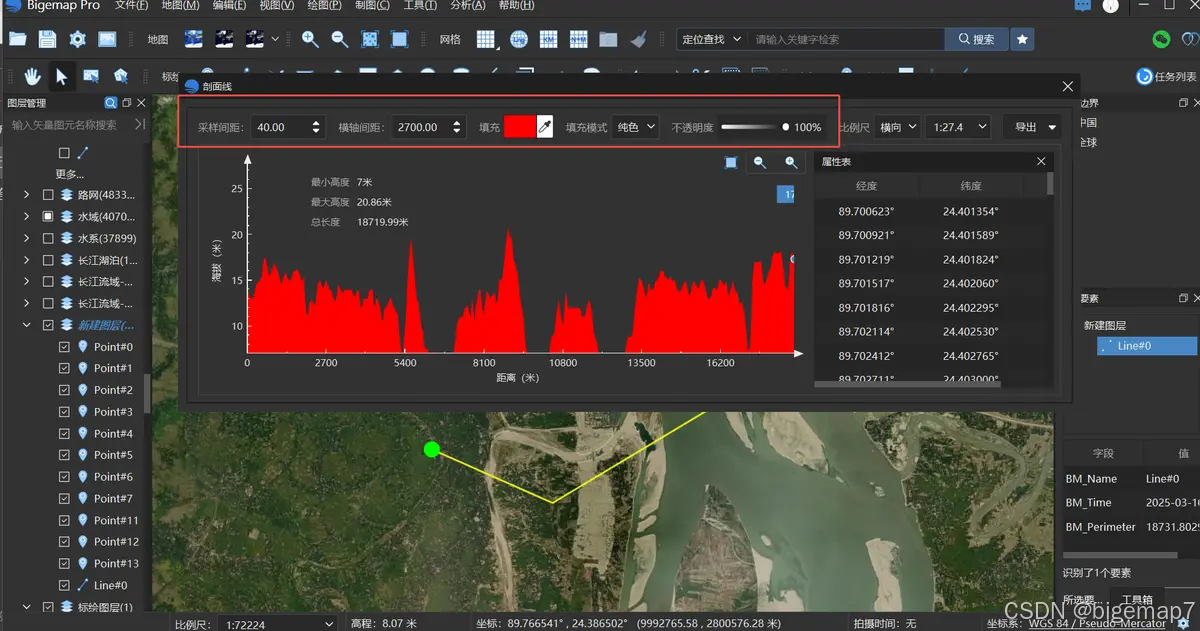Click the 搜索 search button

976,39
